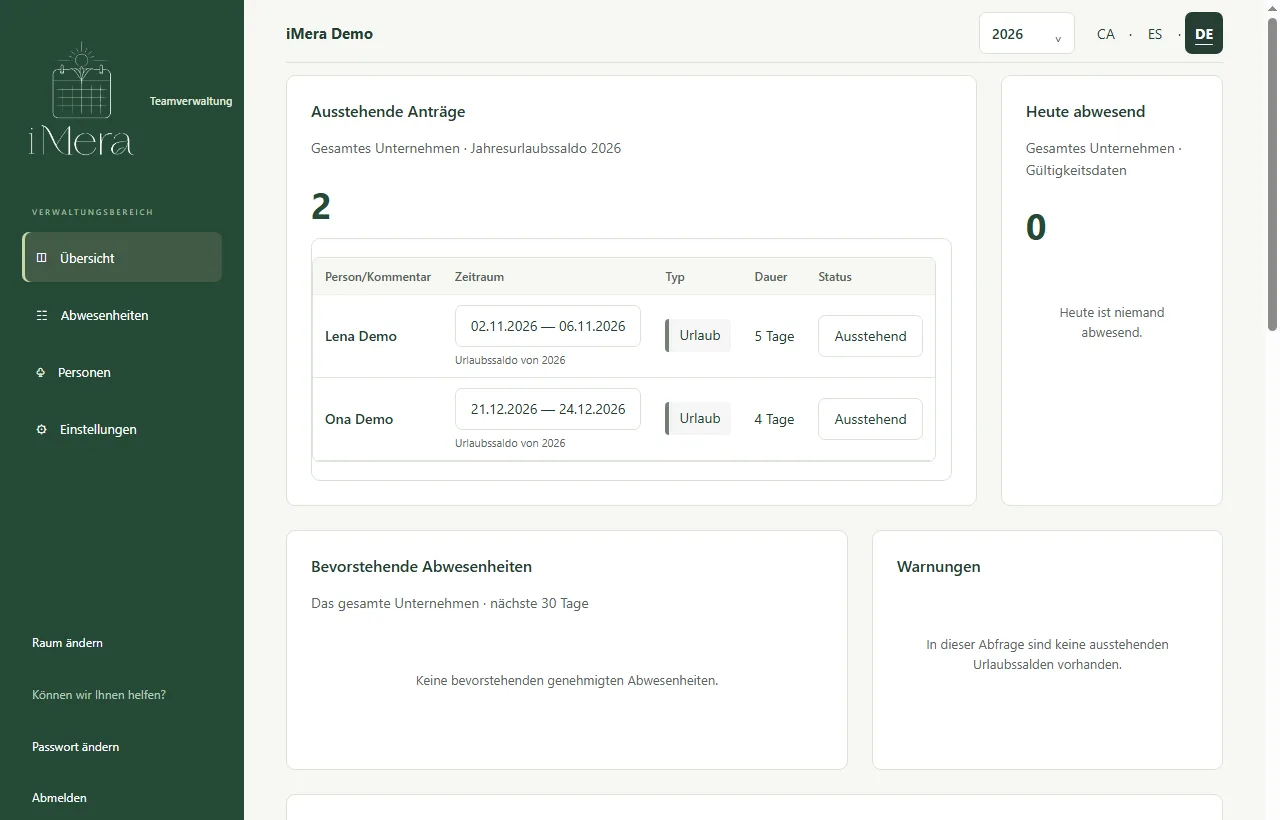This screenshot has width=1280, height=820.
Task: Open the 21.12.2026 — 24.12.2026 date range
Action: 548,409
